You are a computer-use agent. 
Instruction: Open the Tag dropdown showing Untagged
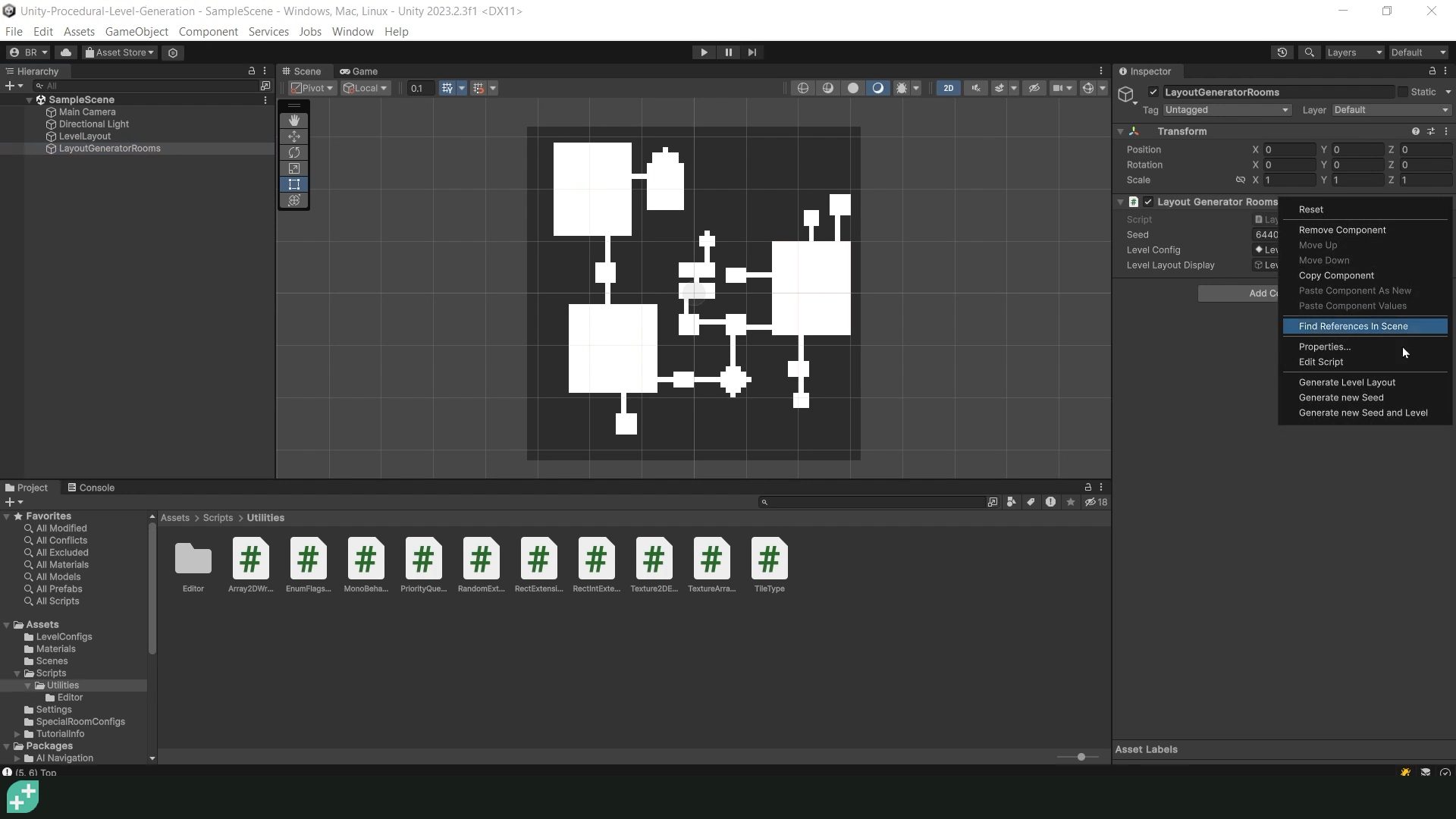[x=1226, y=110]
